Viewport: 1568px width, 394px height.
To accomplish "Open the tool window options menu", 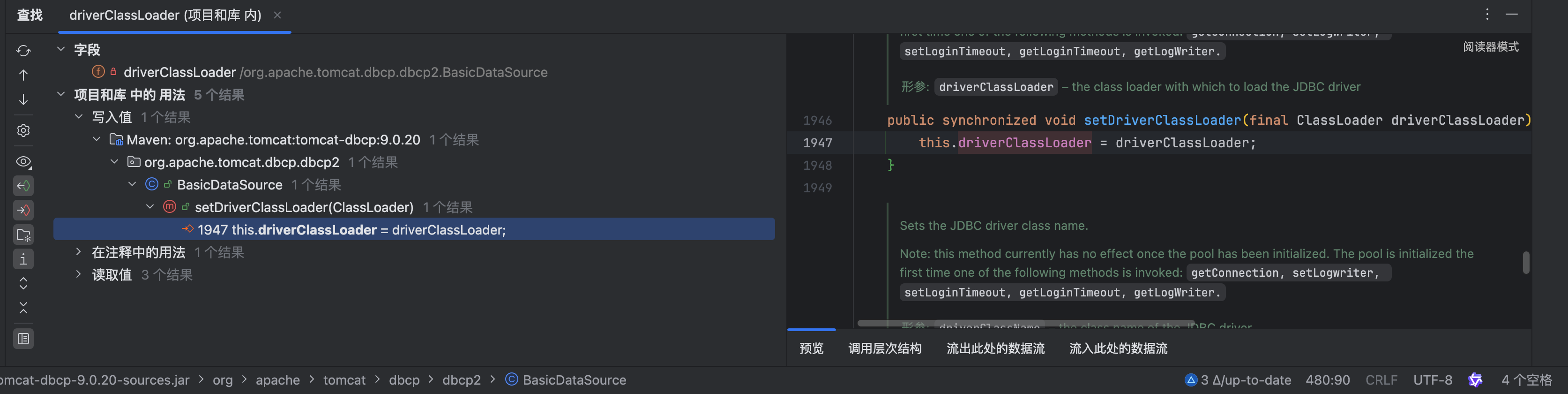I will click(x=1487, y=14).
